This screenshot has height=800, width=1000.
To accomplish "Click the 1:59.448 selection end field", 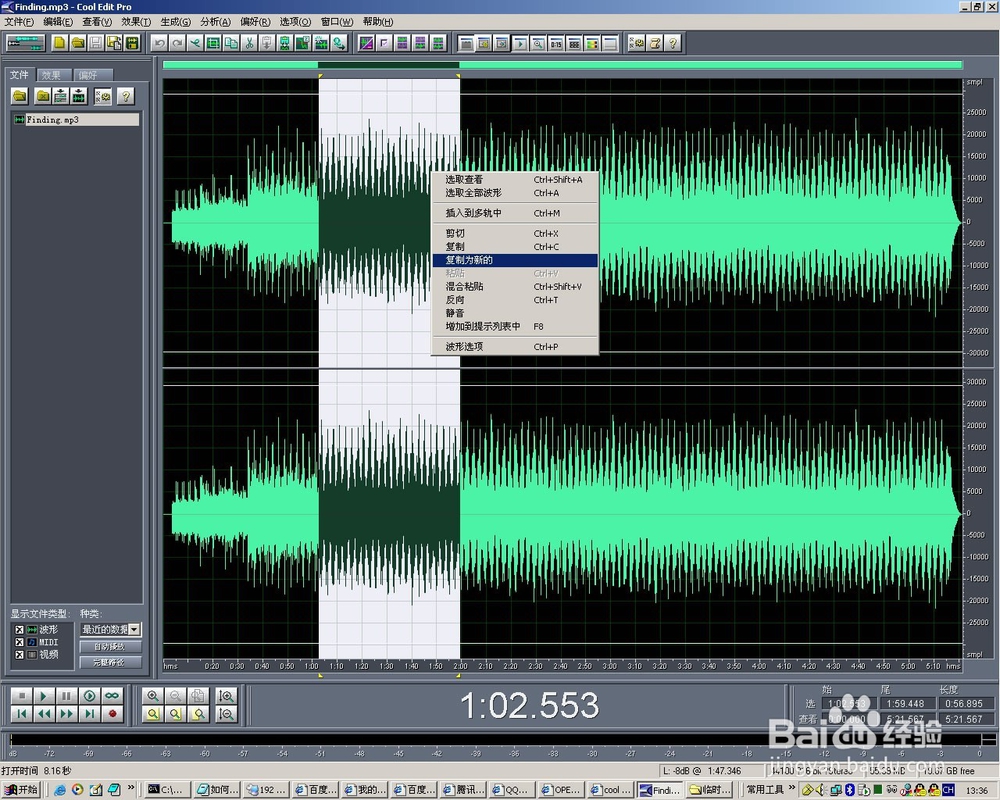I will 906,704.
